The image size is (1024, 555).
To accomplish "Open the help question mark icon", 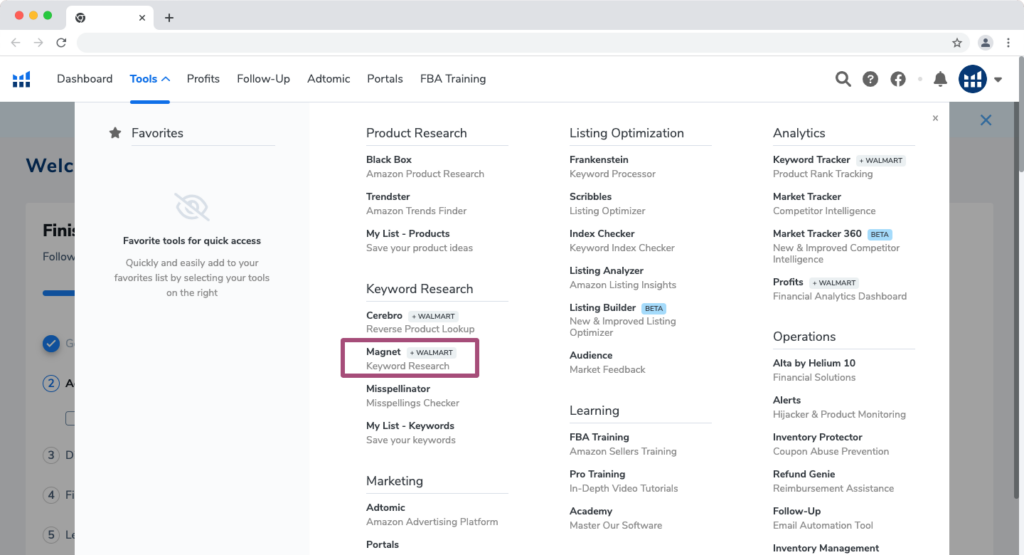I will [870, 79].
